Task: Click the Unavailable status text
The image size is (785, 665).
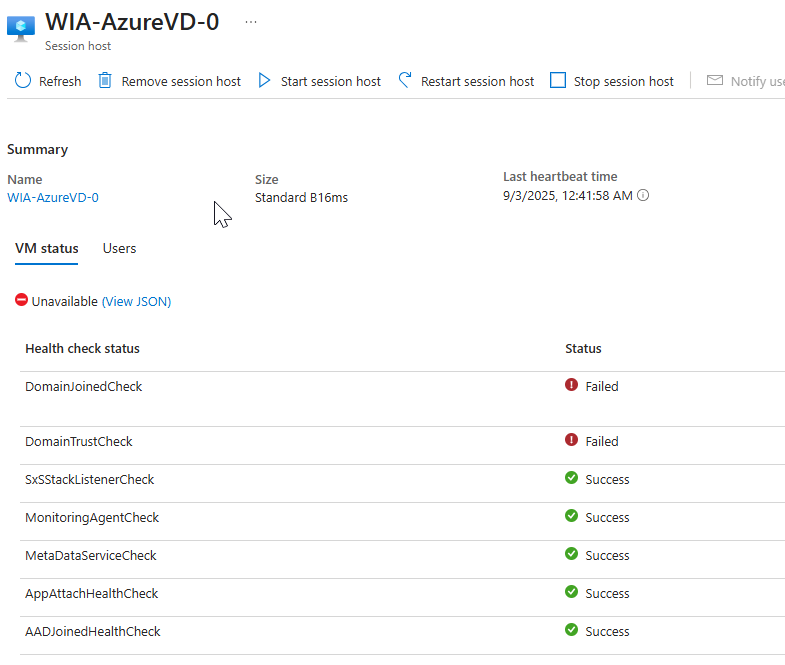Action: (x=65, y=301)
